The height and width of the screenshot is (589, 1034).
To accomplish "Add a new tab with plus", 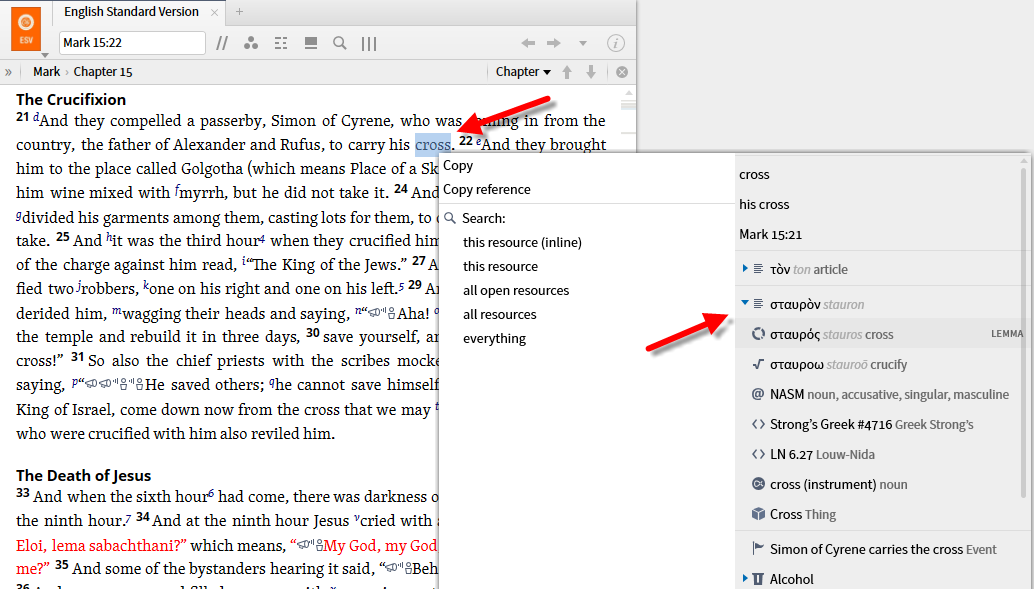I will click(x=239, y=12).
